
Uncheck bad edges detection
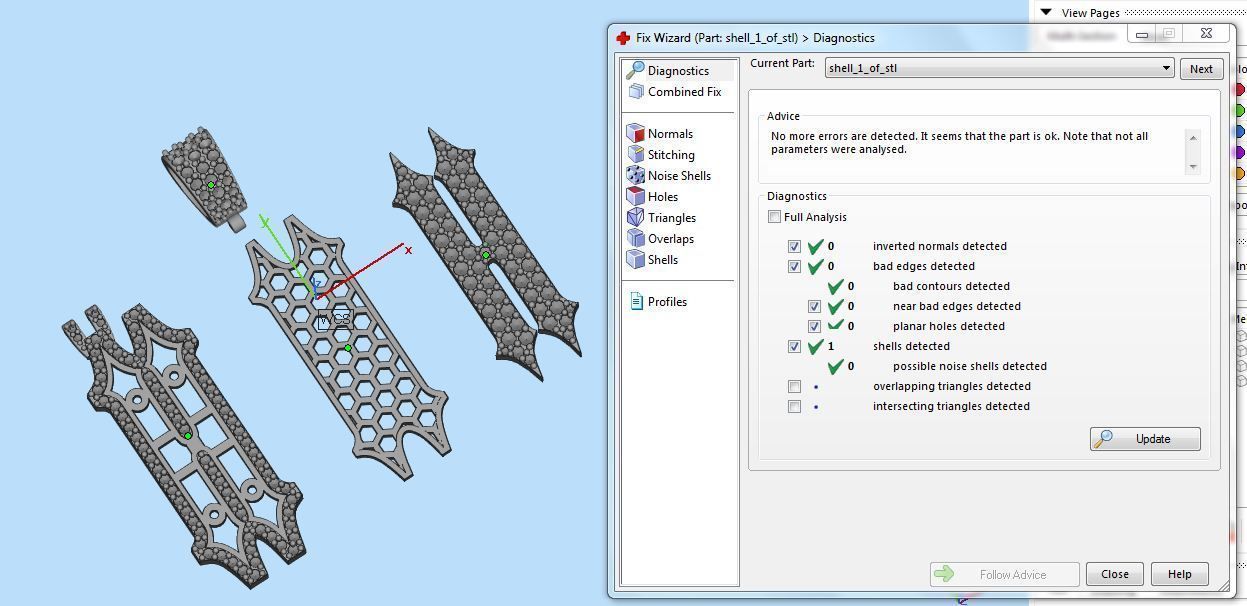click(x=794, y=266)
